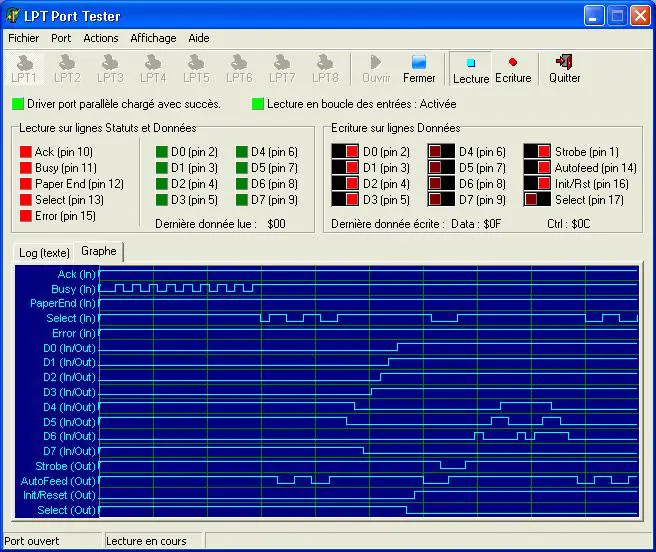
Task: Activate Ecriture write mode icon
Action: click(x=513, y=69)
